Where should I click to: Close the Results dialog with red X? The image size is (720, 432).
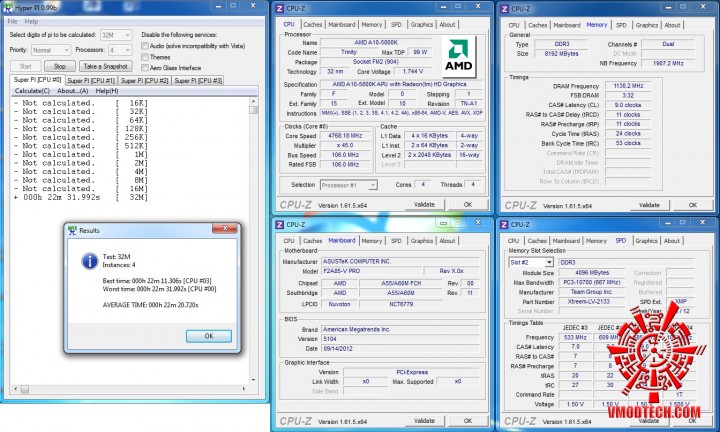click(x=225, y=228)
